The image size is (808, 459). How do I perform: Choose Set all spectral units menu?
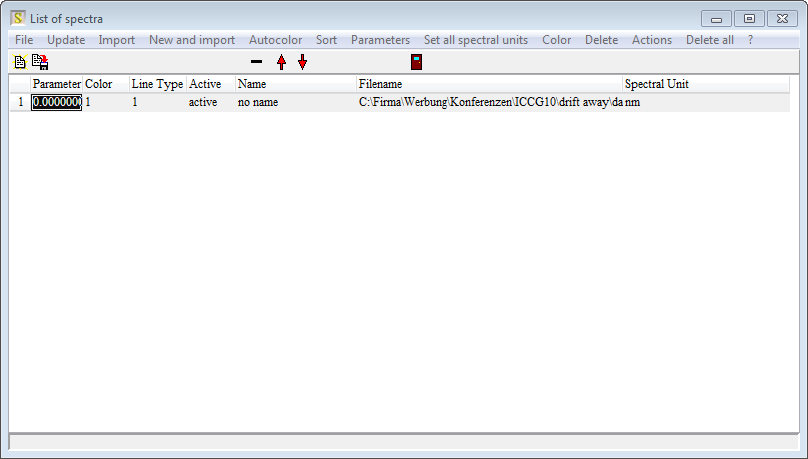coord(476,40)
